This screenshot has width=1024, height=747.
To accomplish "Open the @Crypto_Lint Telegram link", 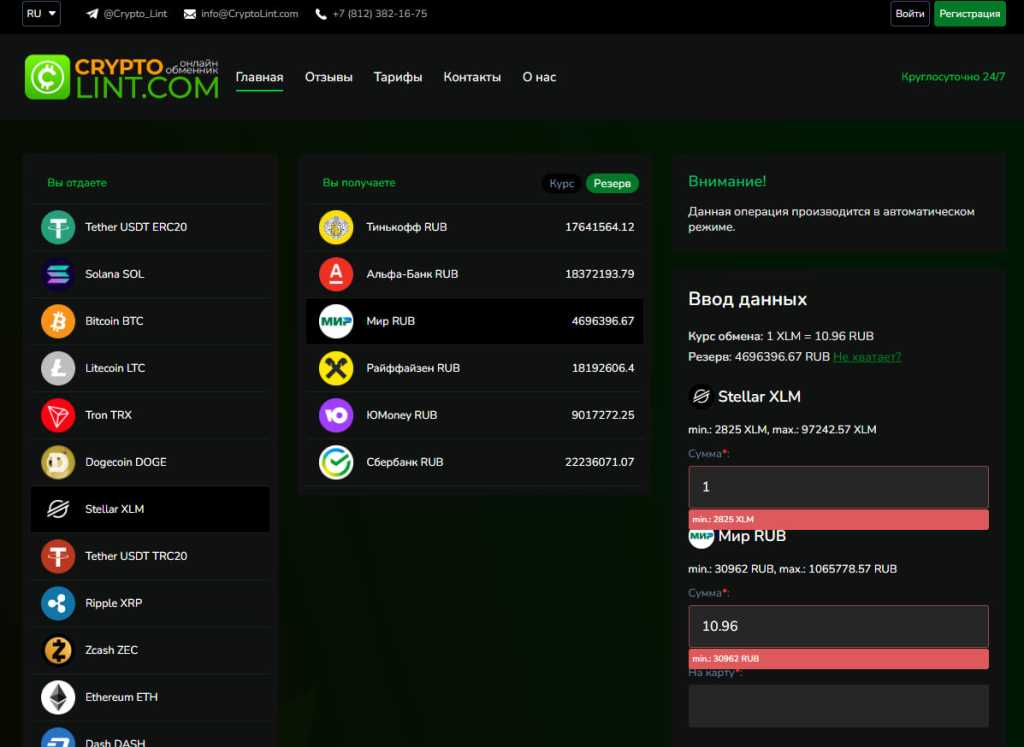I will pos(135,14).
